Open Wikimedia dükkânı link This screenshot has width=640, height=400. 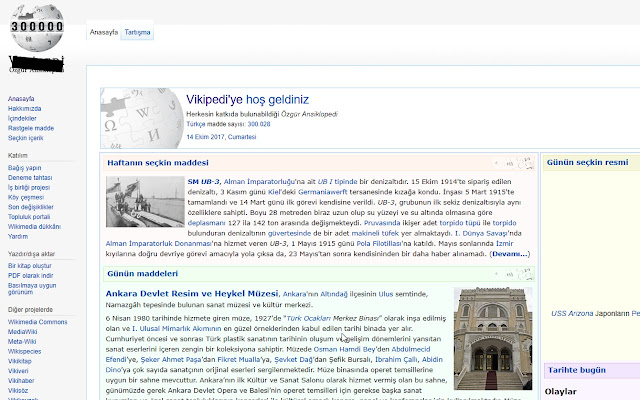pyautogui.click(x=34, y=227)
